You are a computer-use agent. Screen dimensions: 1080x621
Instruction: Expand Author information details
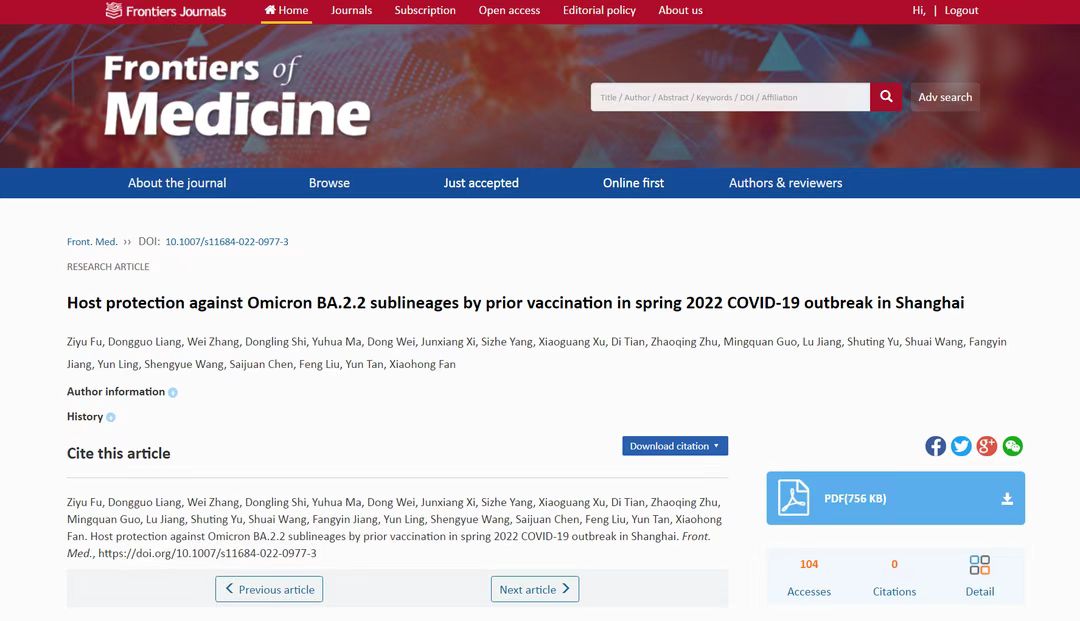tap(173, 393)
